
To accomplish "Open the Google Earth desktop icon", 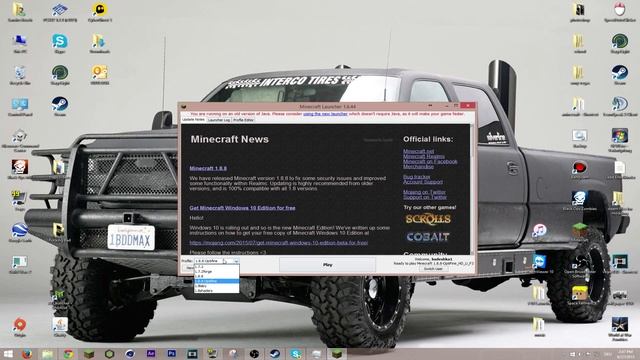I will tap(20, 232).
